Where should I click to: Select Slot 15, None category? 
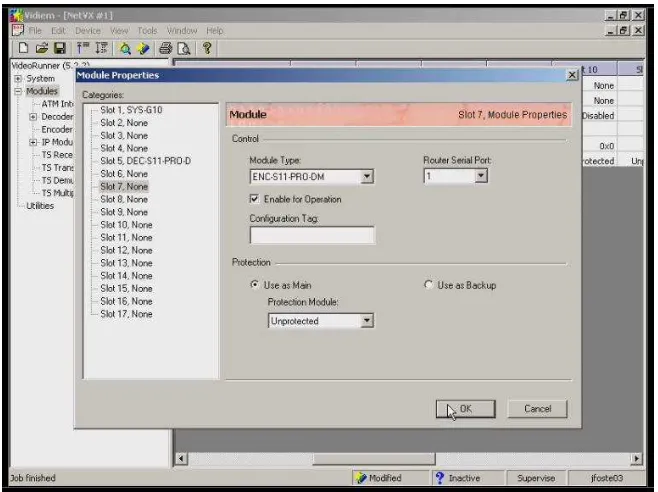tap(126, 288)
